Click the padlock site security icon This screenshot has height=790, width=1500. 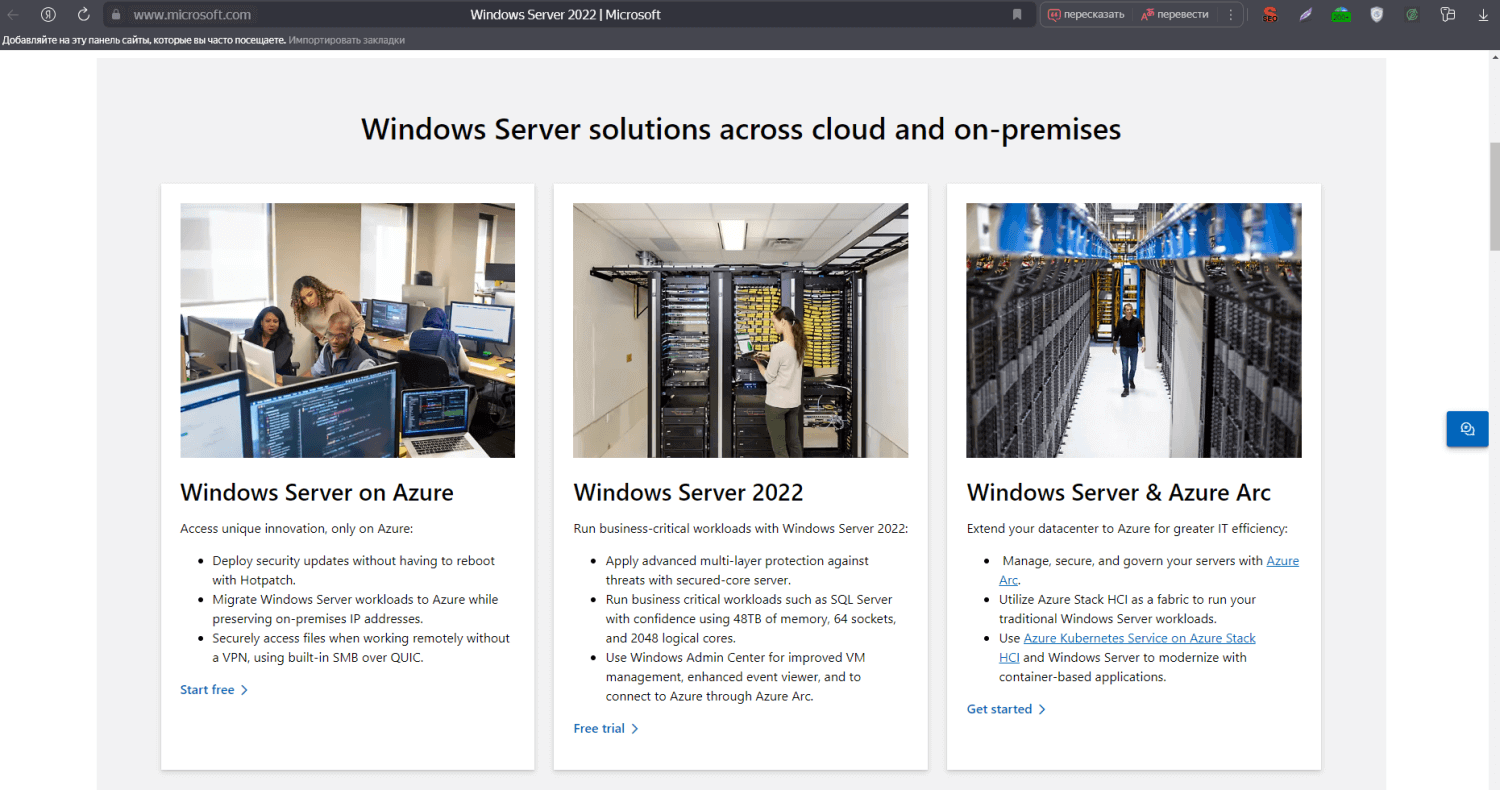coord(116,15)
